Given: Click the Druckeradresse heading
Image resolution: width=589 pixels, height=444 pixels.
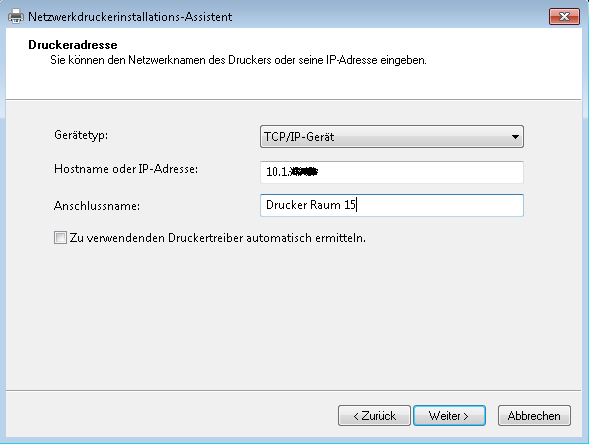Looking at the screenshot, I should [73, 45].
